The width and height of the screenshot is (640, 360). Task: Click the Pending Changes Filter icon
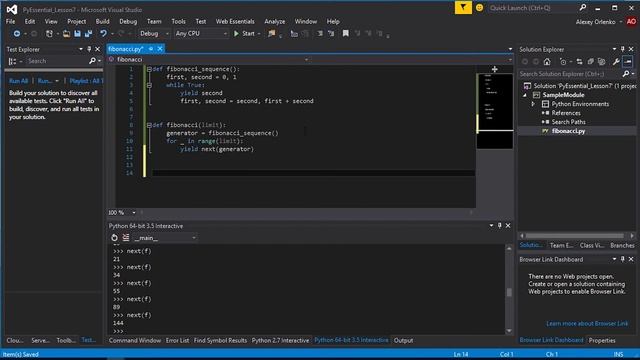tap(563, 62)
